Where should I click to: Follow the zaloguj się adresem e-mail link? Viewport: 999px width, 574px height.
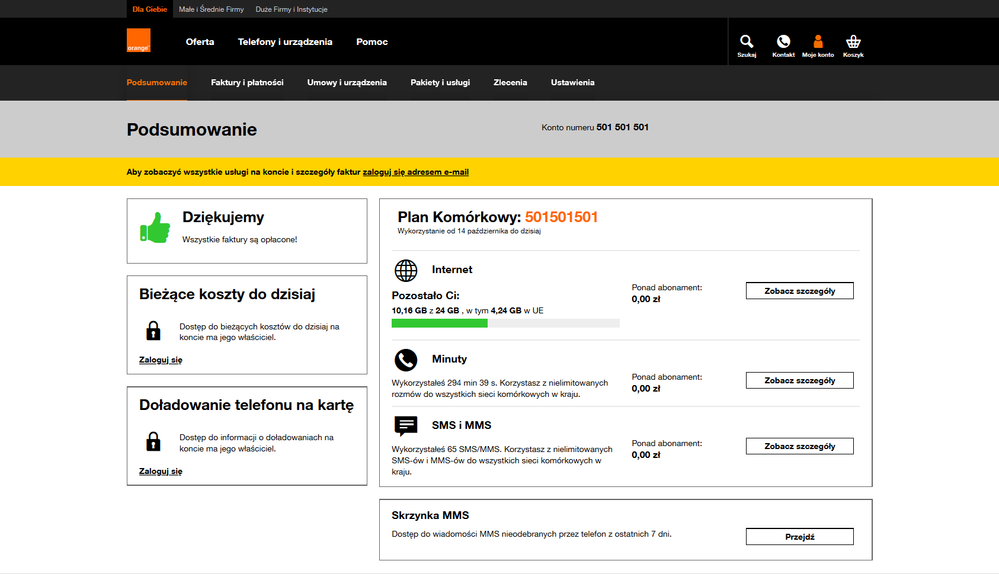click(415, 172)
